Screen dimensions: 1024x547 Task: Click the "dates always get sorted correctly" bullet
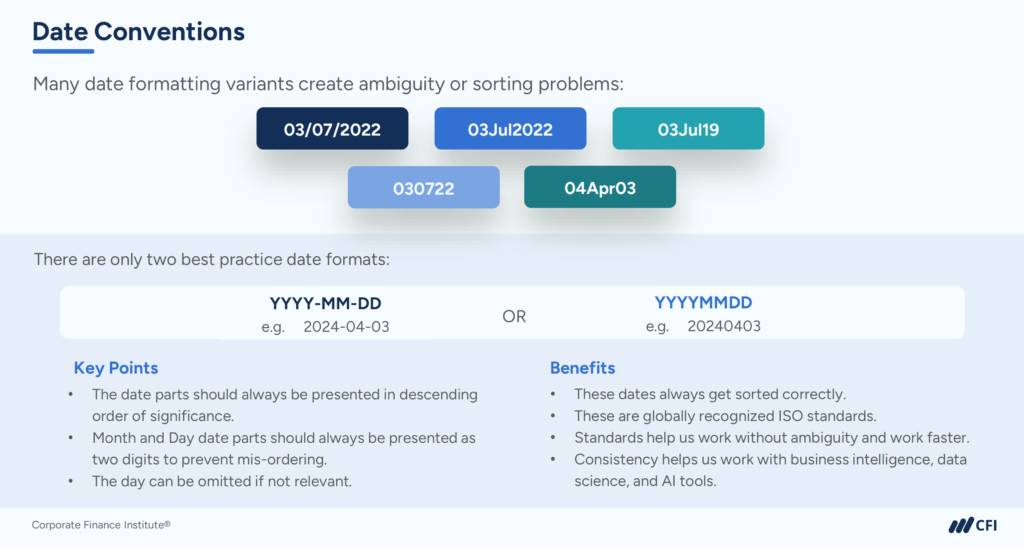click(709, 394)
